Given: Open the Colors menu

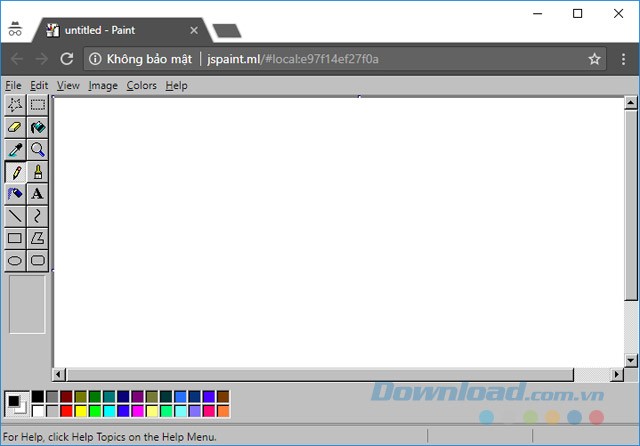Looking at the screenshot, I should (142, 86).
